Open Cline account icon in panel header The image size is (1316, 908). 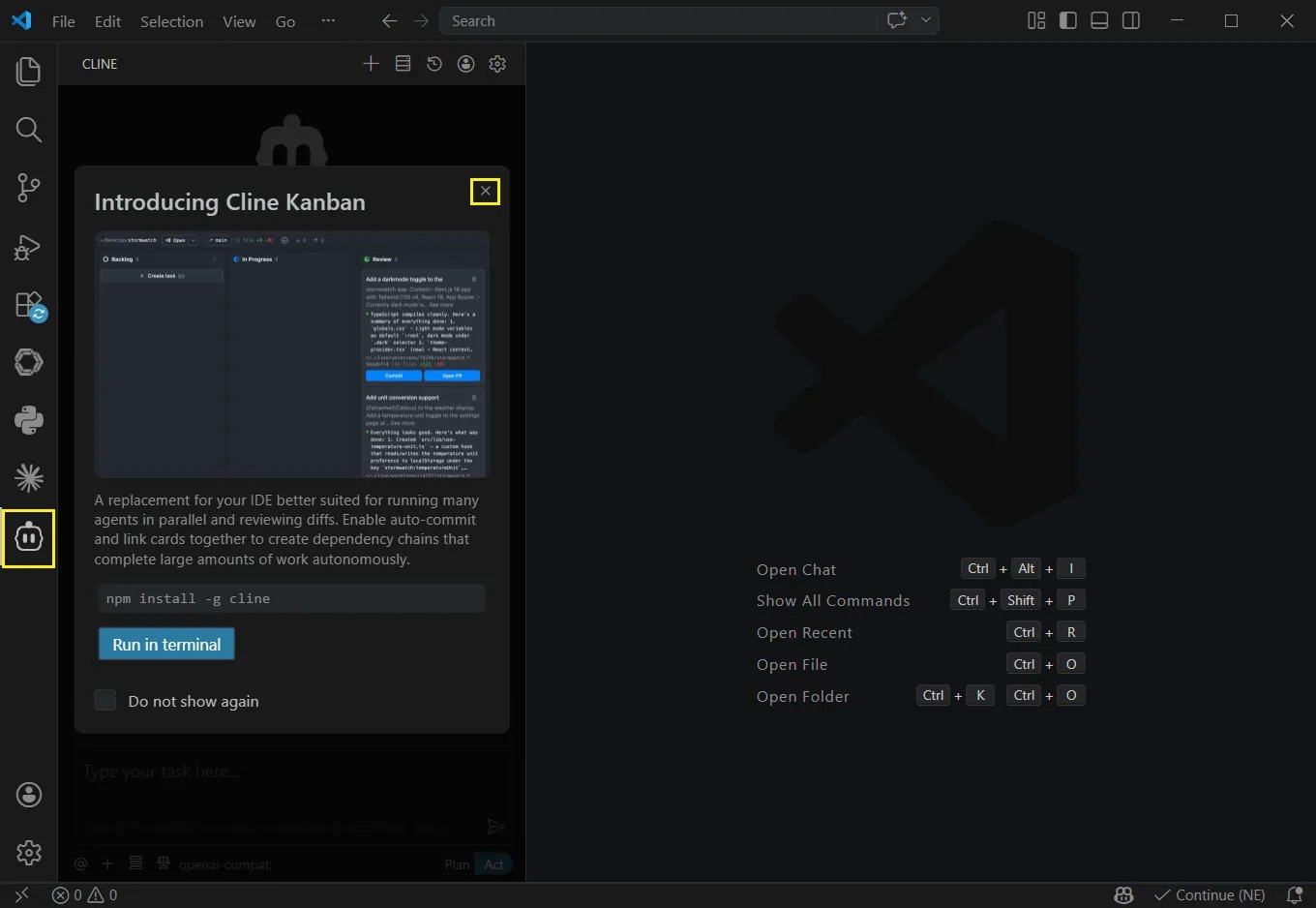[465, 64]
